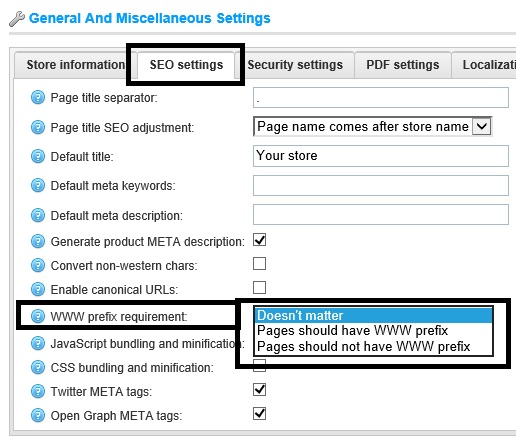Enable Convert non-western chars checkbox

click(259, 263)
